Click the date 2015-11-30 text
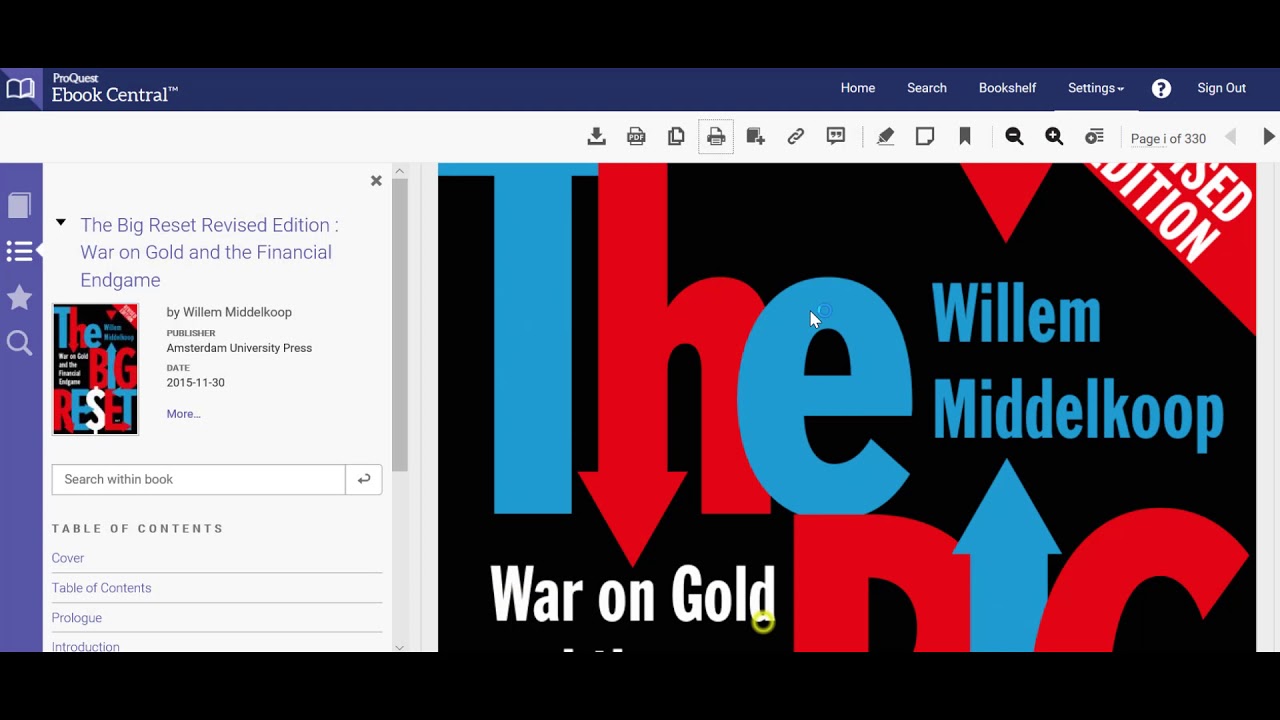The width and height of the screenshot is (1280, 720). 195,383
